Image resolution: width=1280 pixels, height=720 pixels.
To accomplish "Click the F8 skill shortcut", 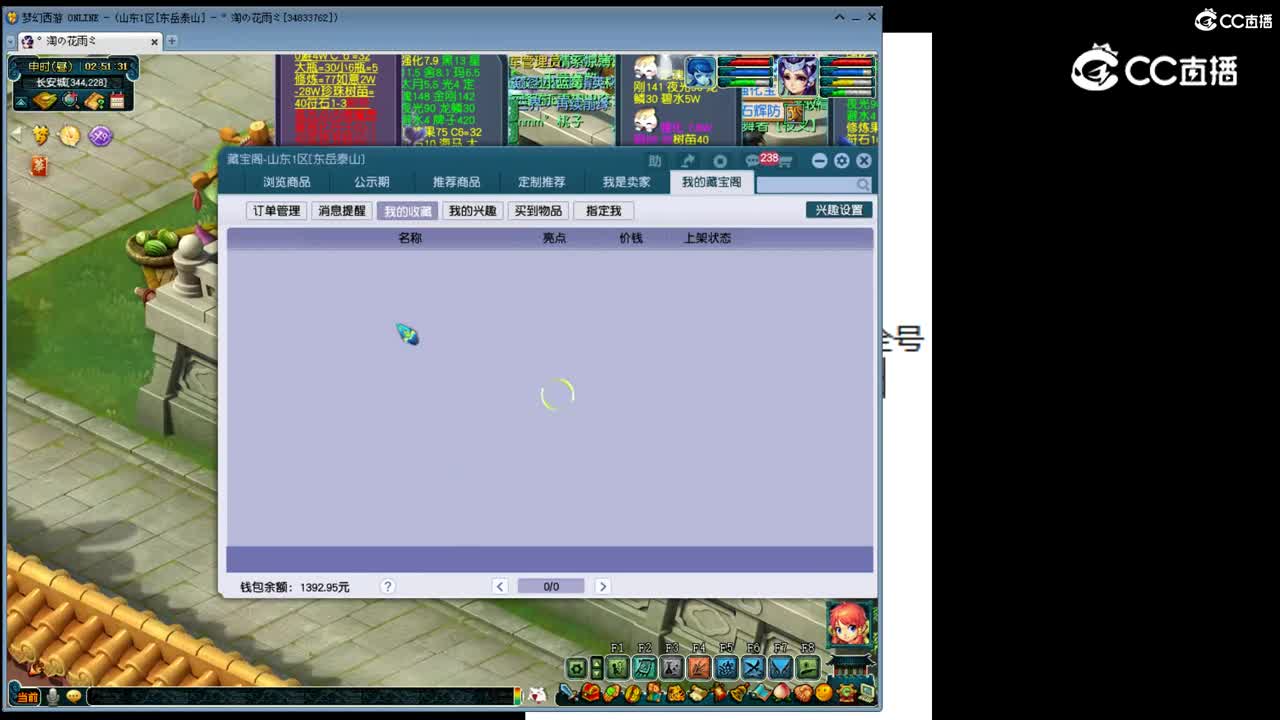I will (808, 667).
